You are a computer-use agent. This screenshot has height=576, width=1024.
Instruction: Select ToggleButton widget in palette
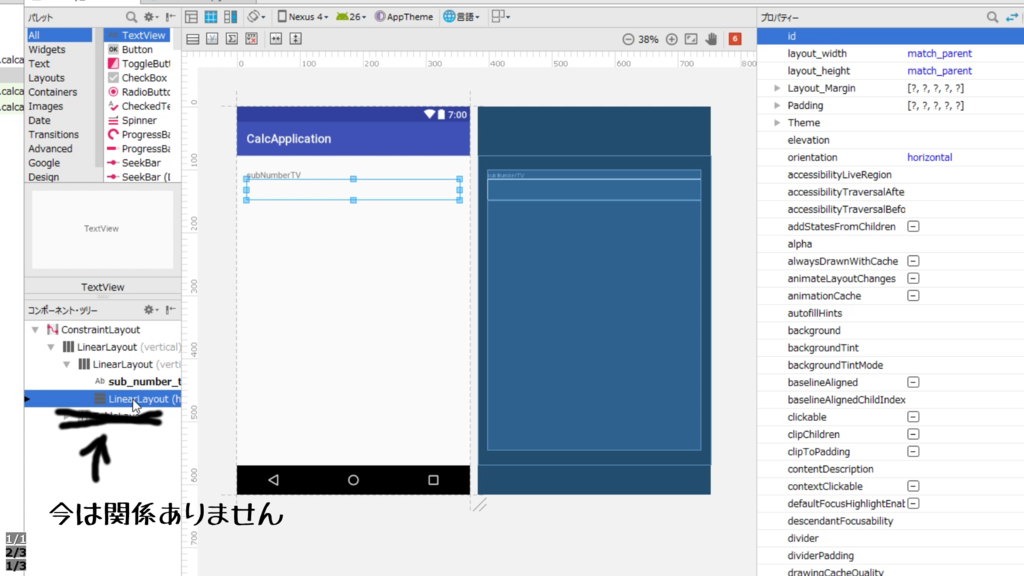tap(138, 63)
